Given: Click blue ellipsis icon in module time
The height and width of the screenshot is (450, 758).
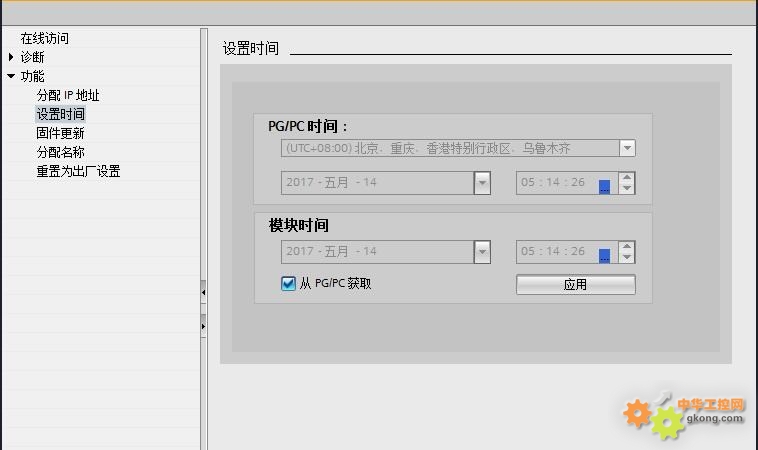Looking at the screenshot, I should click(604, 256).
